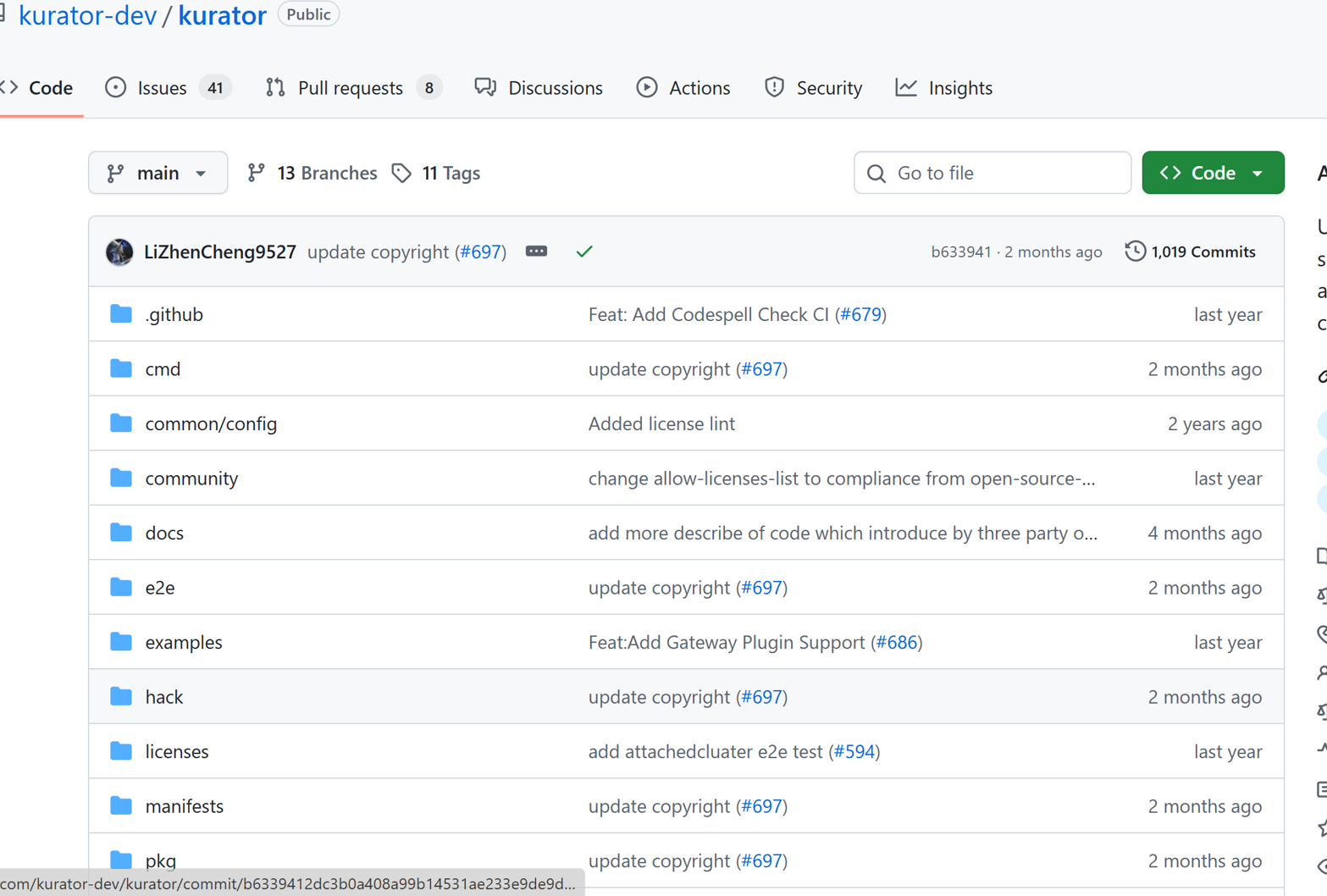
Task: View the Insights tab
Action: 944,88
